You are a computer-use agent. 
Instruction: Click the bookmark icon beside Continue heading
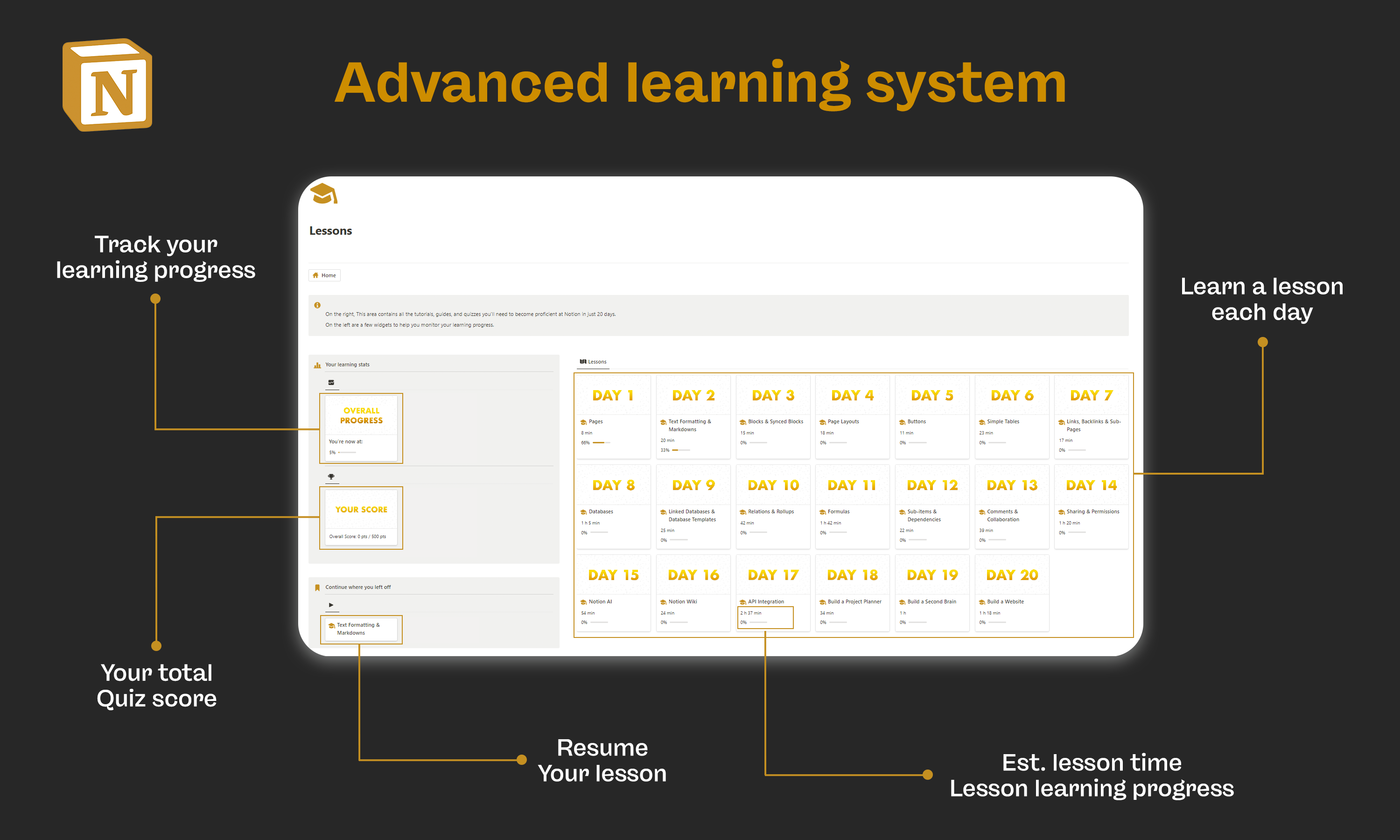click(x=317, y=588)
